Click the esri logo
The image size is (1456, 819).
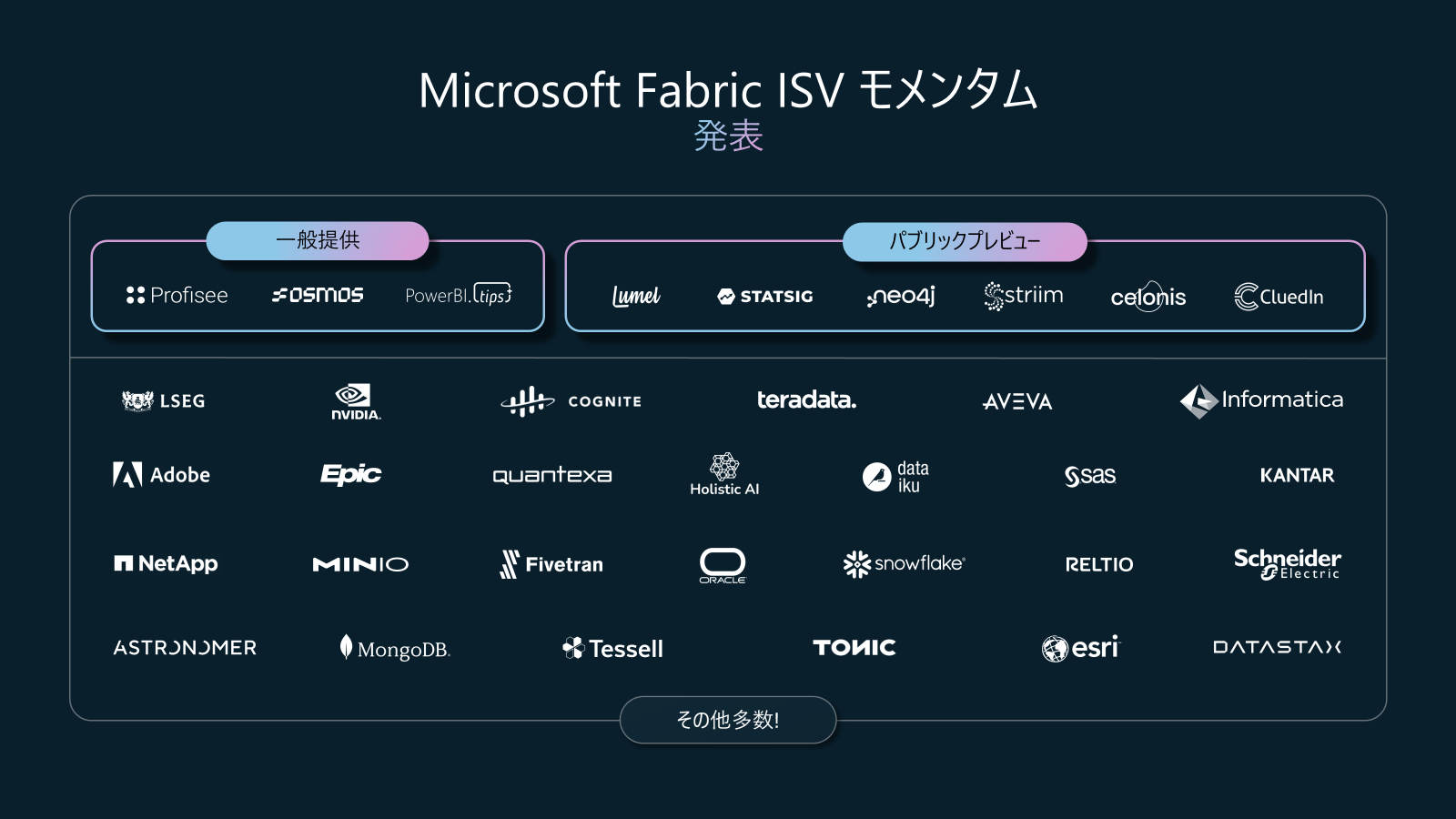pos(1081,648)
